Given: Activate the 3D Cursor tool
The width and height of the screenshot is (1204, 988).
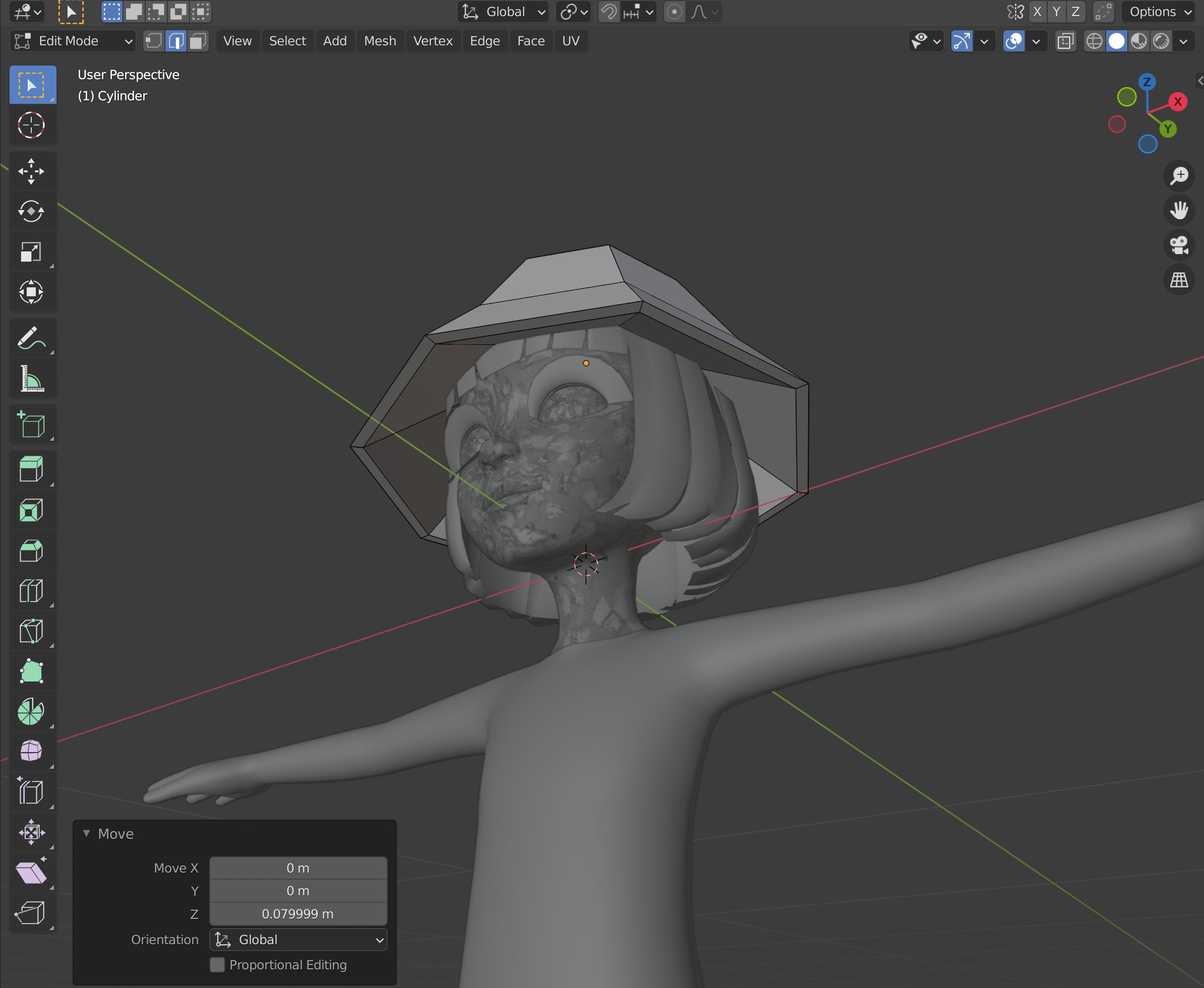Looking at the screenshot, I should click(x=32, y=125).
